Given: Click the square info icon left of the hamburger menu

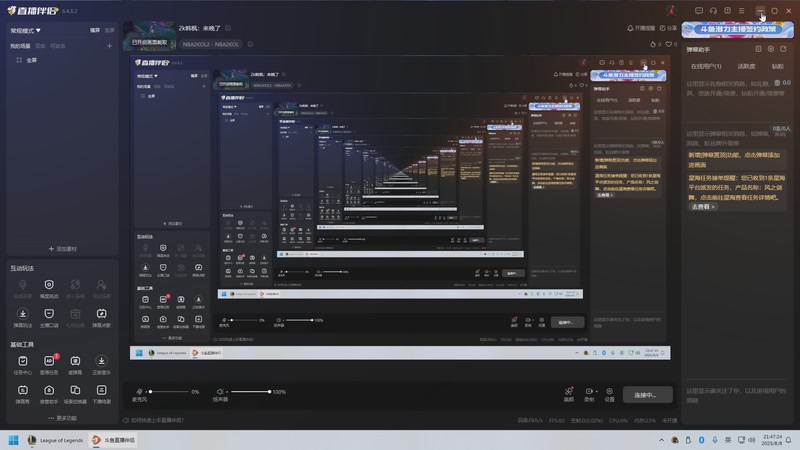Looking at the screenshot, I should tap(728, 11).
